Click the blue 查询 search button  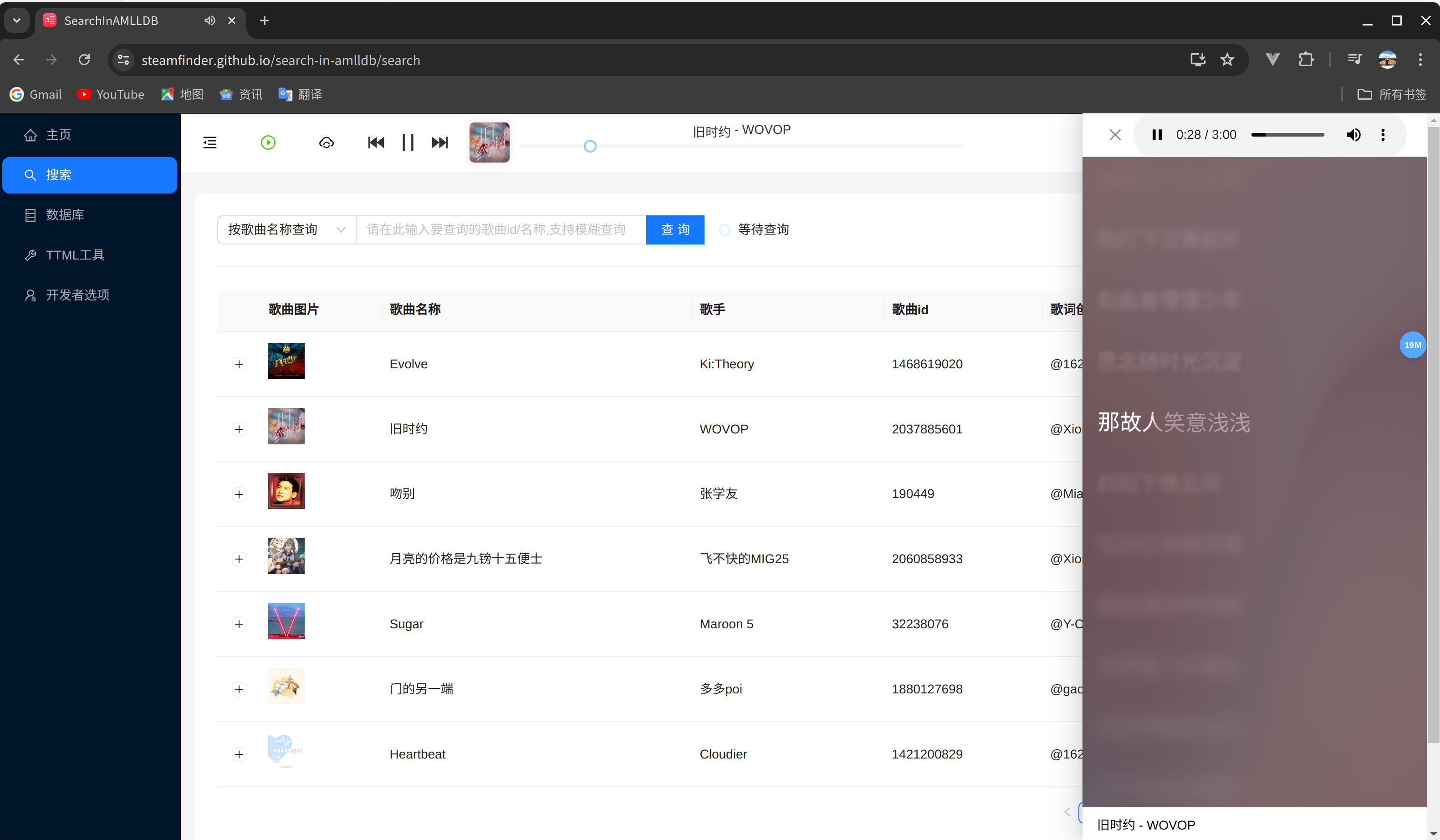[675, 230]
